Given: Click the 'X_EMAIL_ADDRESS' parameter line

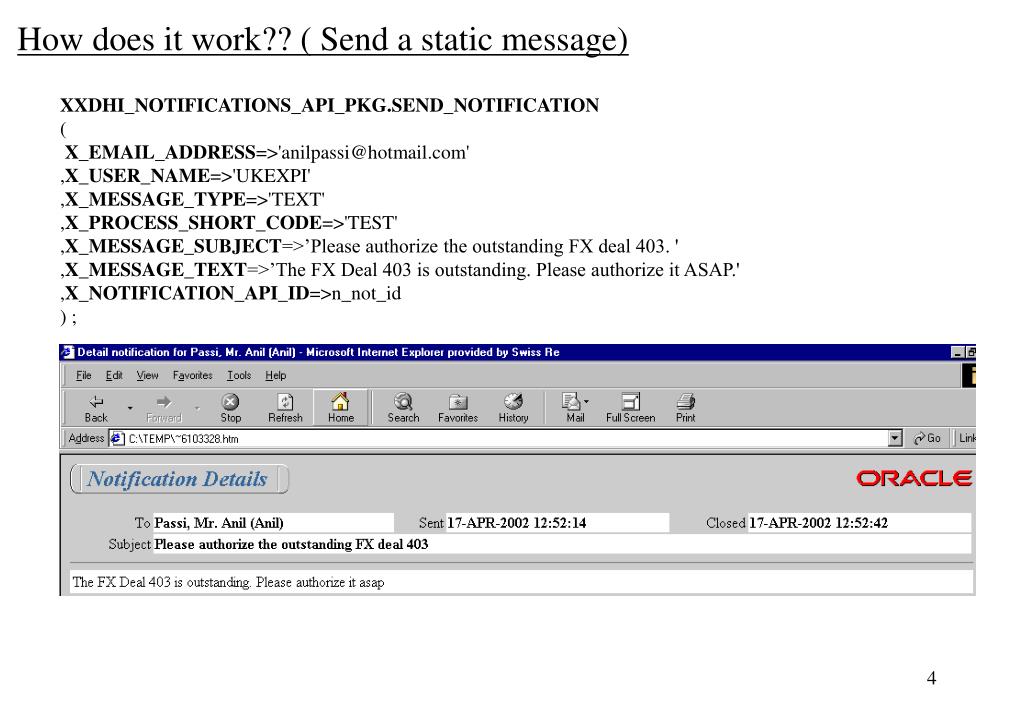Looking at the screenshot, I should click(267, 153).
